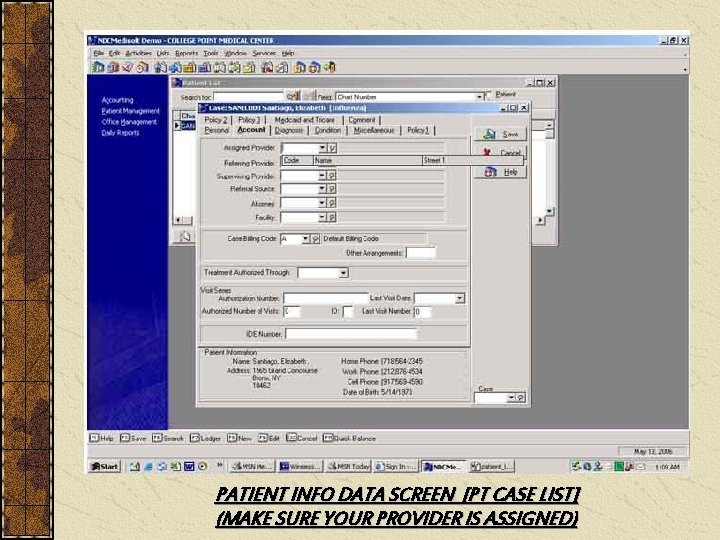Image resolution: width=720 pixels, height=540 pixels.
Task: Switch to the Personal tab
Action: pyautogui.click(x=216, y=130)
